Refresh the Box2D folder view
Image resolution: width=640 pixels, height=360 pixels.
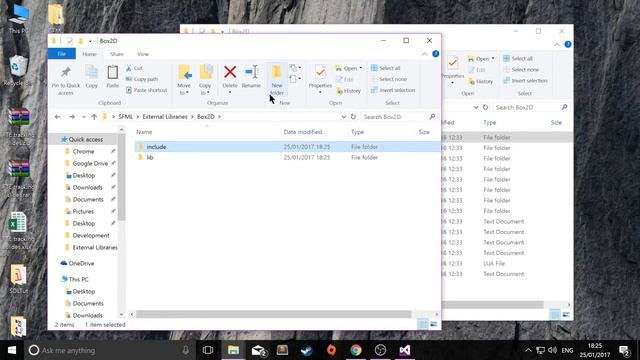coord(353,117)
